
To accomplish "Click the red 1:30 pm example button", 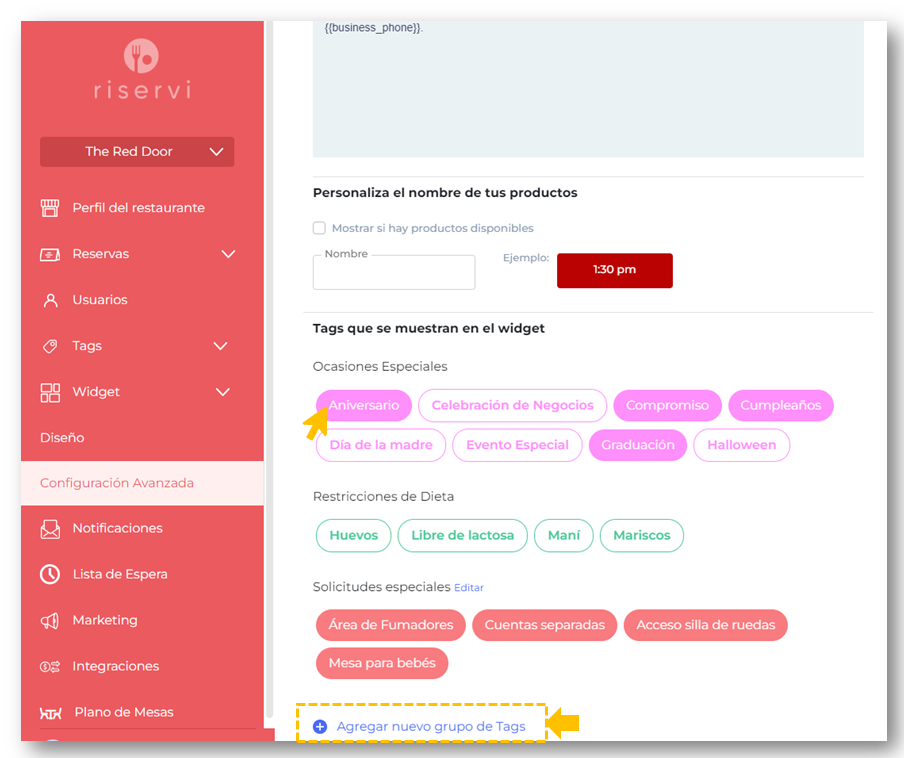I will [x=615, y=270].
